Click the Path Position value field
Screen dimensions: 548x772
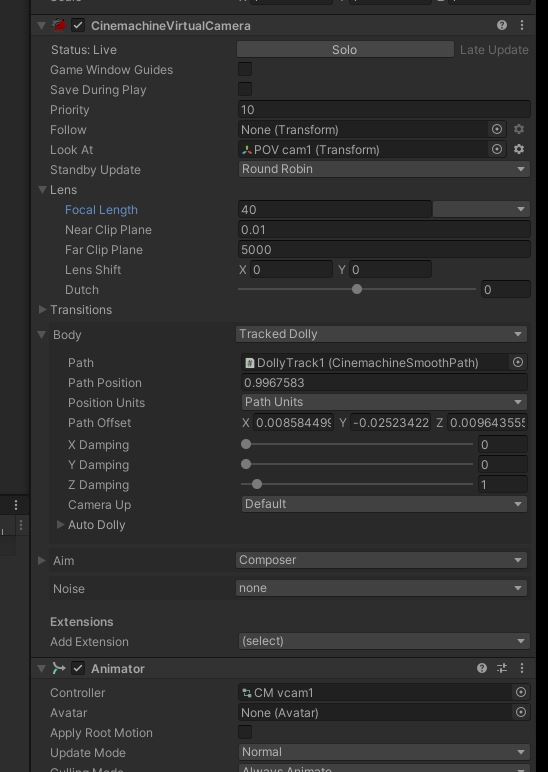pyautogui.click(x=384, y=383)
